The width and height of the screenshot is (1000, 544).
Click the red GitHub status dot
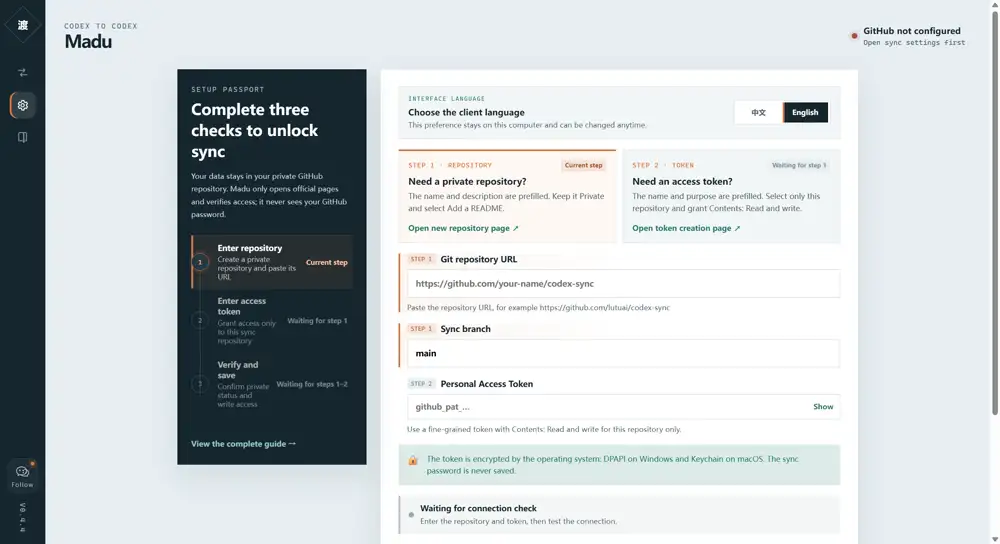click(x=854, y=36)
